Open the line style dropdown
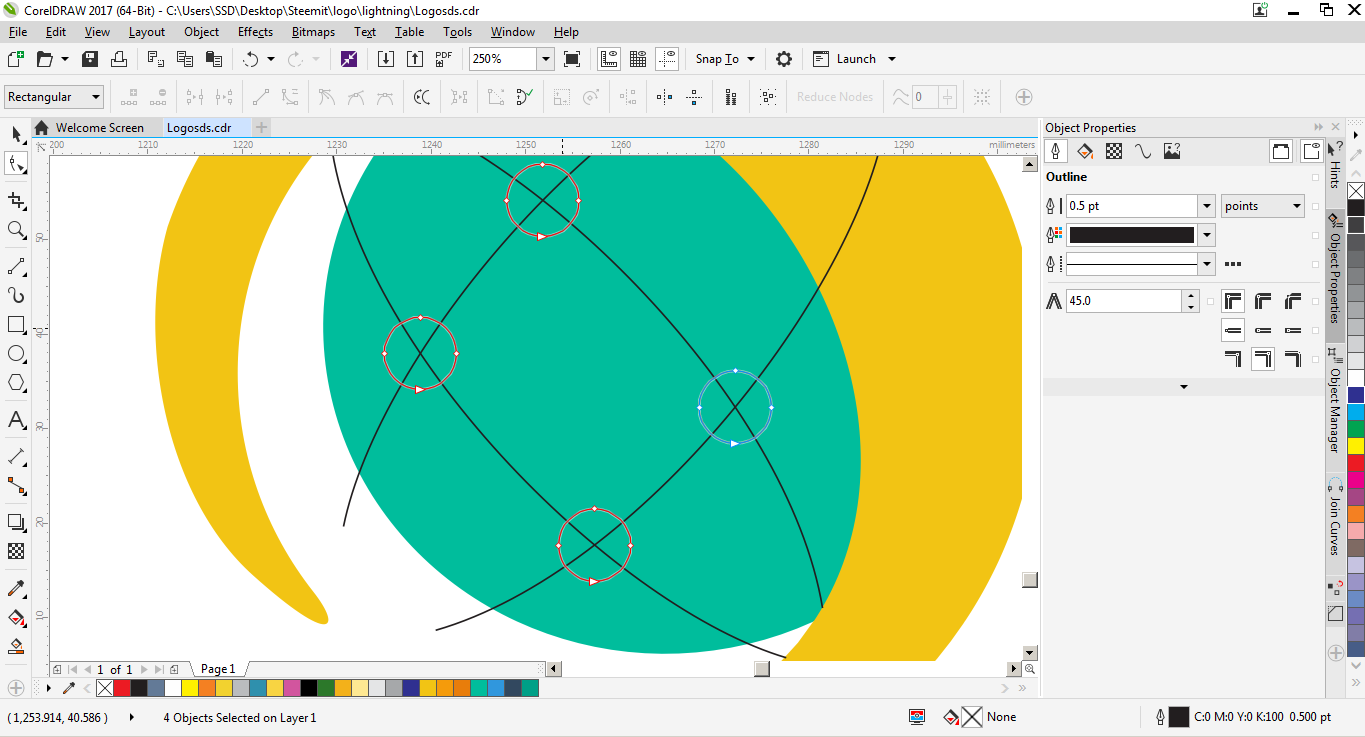This screenshot has height=737, width=1365. [x=1207, y=264]
